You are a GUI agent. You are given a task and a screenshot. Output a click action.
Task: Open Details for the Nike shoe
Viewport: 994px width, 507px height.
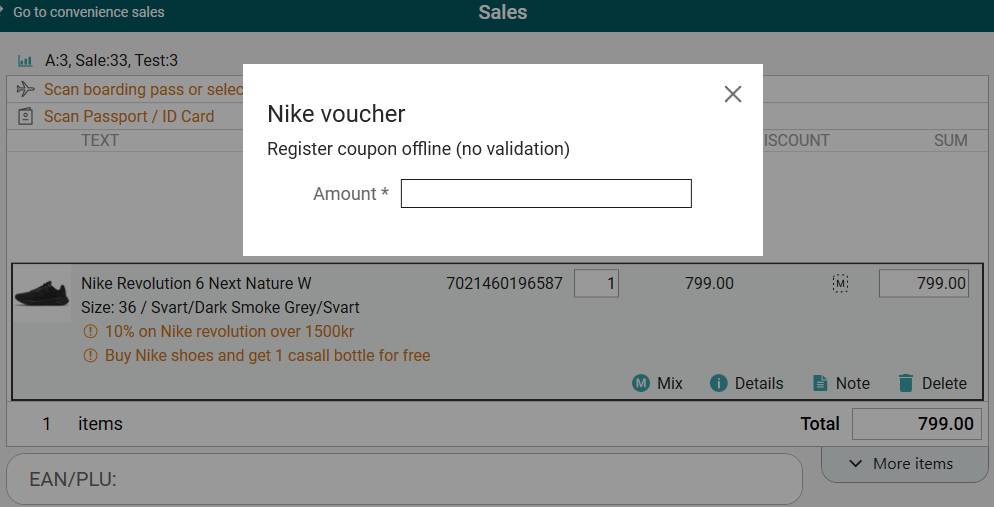click(746, 383)
